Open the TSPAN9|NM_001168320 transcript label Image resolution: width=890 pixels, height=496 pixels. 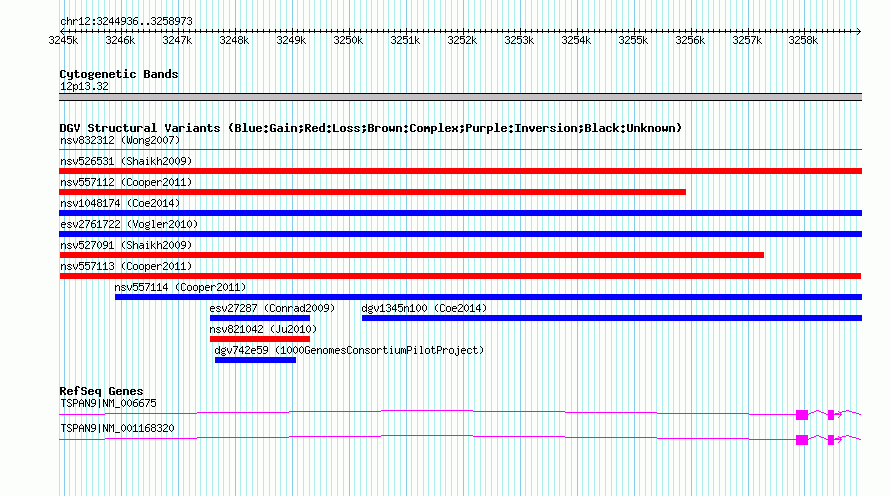pyautogui.click(x=117, y=428)
